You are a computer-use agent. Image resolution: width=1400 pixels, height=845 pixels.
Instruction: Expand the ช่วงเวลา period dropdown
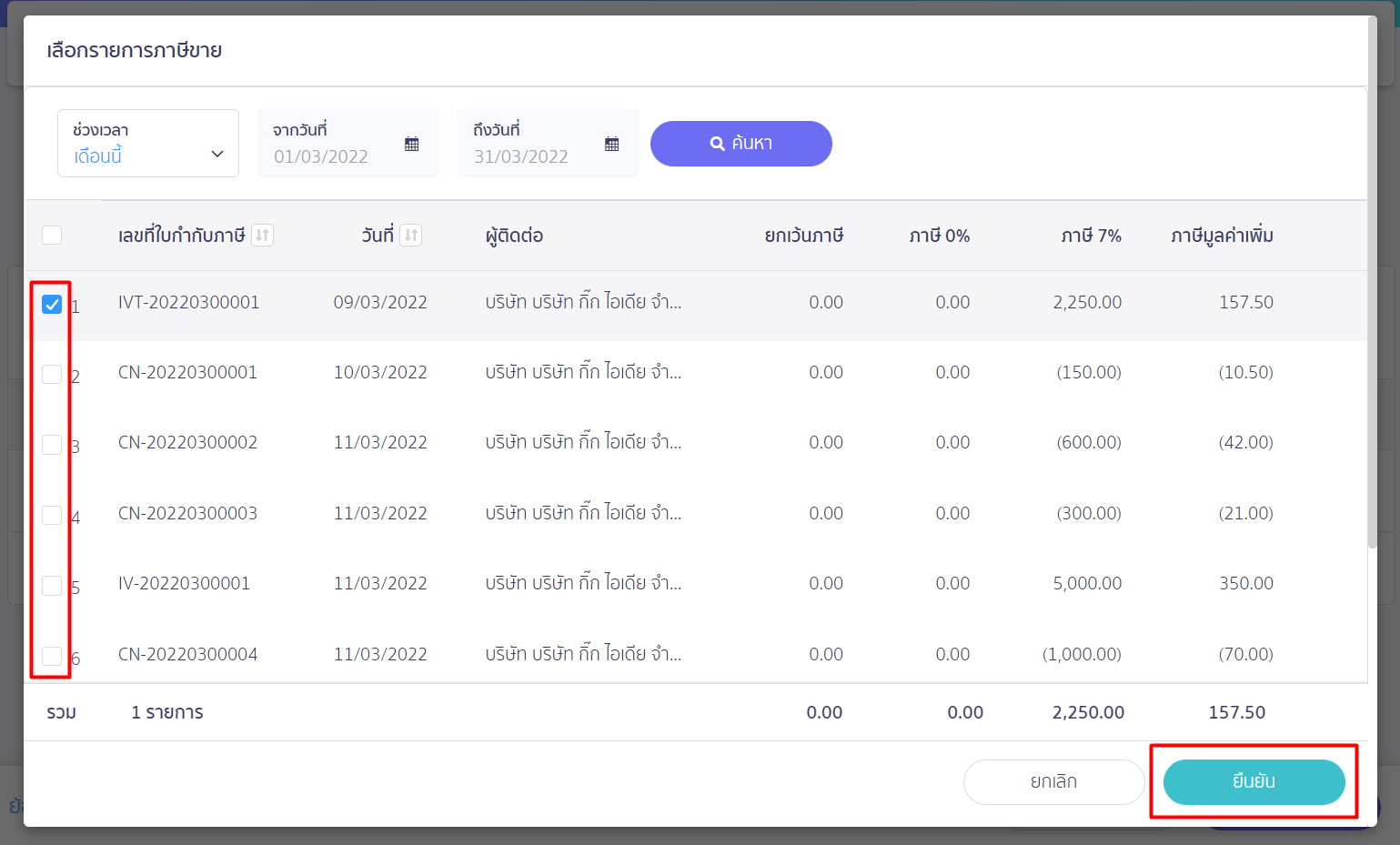click(x=148, y=144)
